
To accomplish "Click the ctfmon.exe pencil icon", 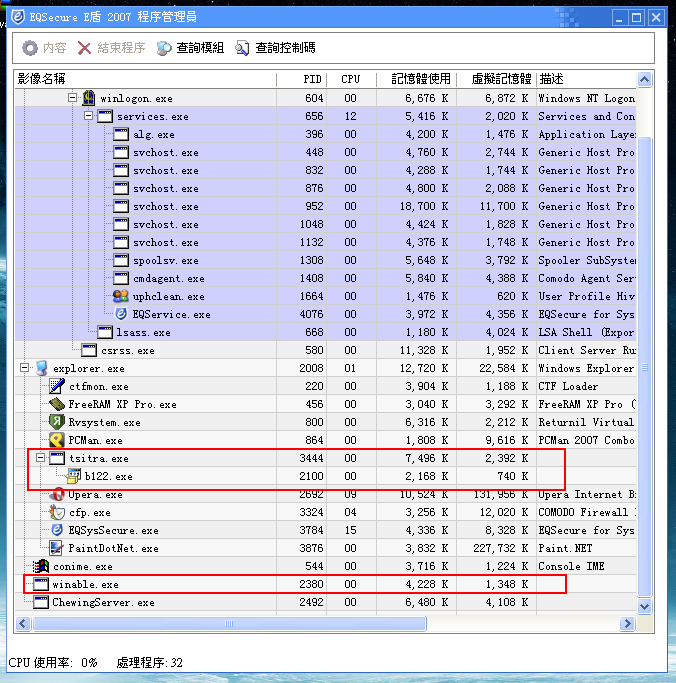I will tap(57, 387).
